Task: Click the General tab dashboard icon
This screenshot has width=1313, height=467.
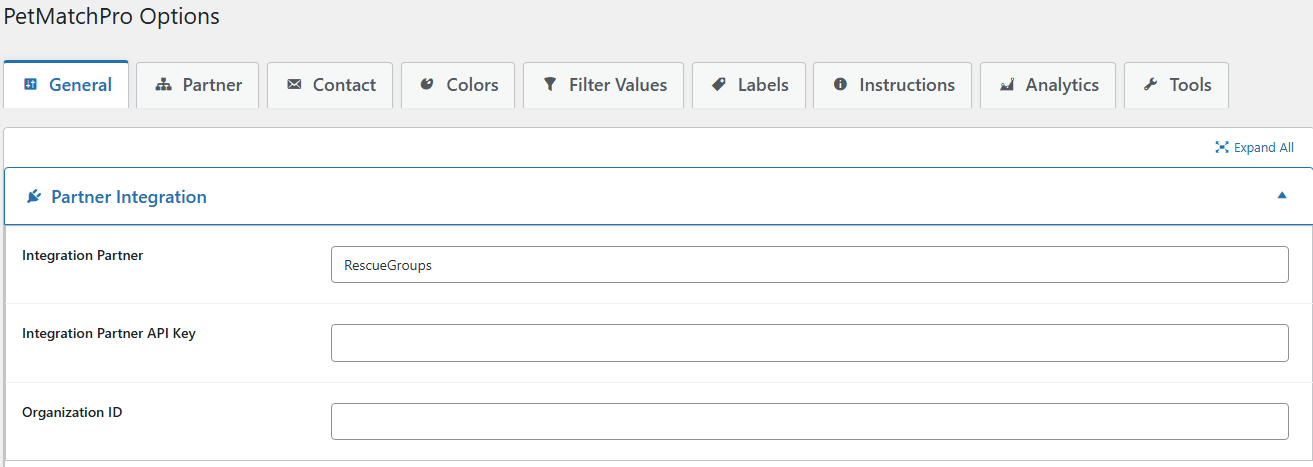Action: 30,85
